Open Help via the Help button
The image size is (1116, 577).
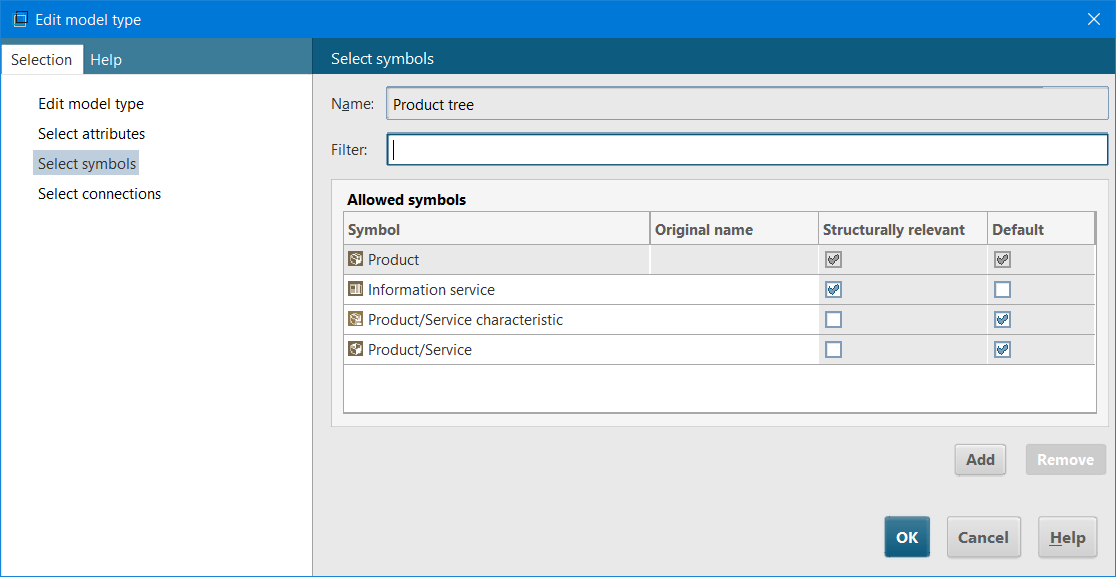click(1067, 537)
